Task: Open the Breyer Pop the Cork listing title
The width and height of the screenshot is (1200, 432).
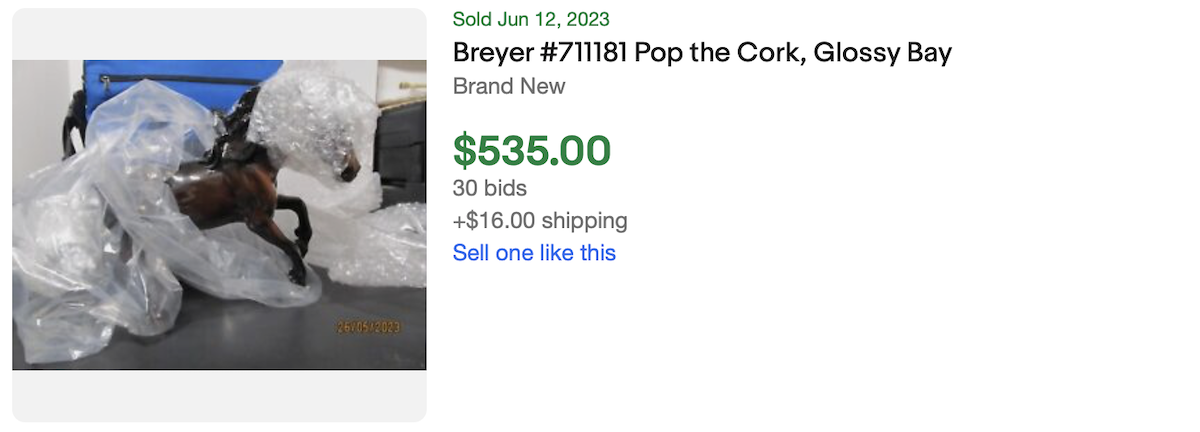Action: [x=702, y=53]
